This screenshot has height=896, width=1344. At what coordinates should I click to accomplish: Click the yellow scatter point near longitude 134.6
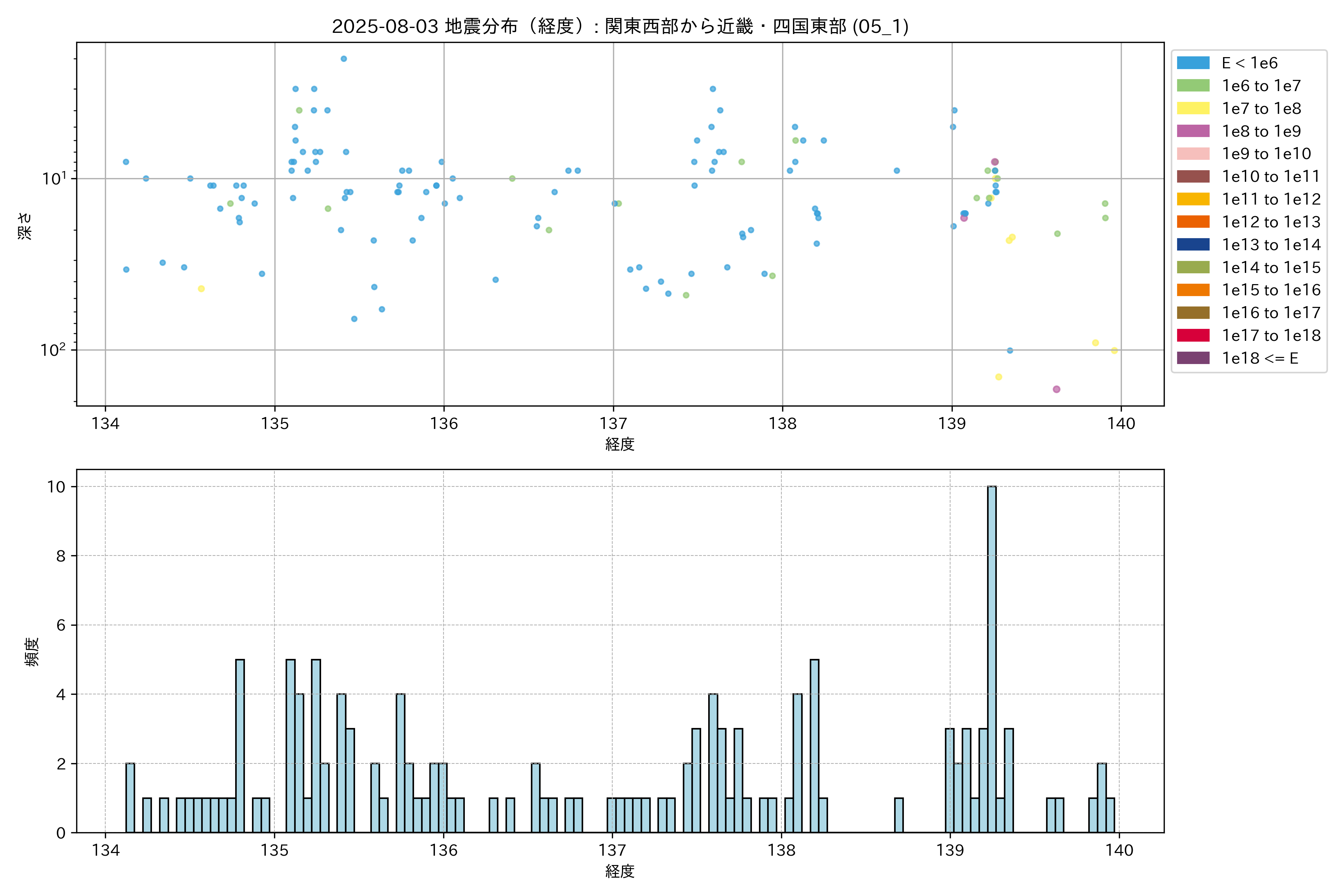tap(201, 289)
